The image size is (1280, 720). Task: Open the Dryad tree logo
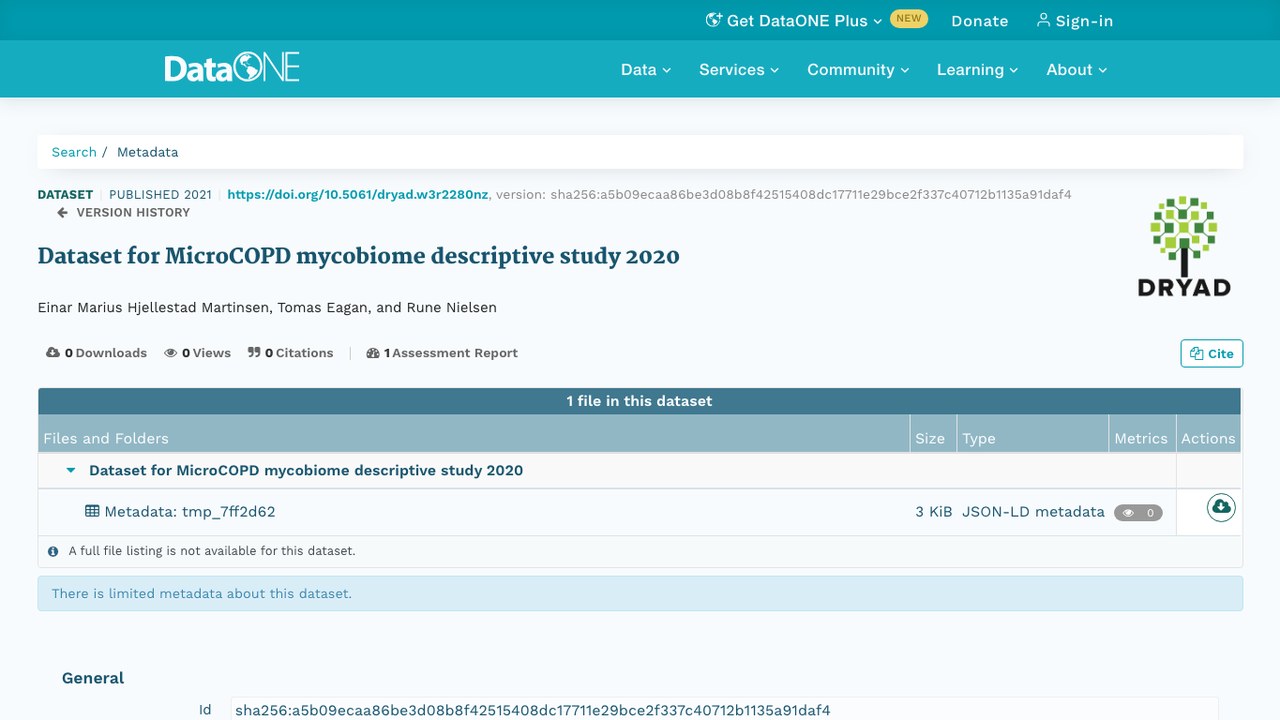[1184, 247]
